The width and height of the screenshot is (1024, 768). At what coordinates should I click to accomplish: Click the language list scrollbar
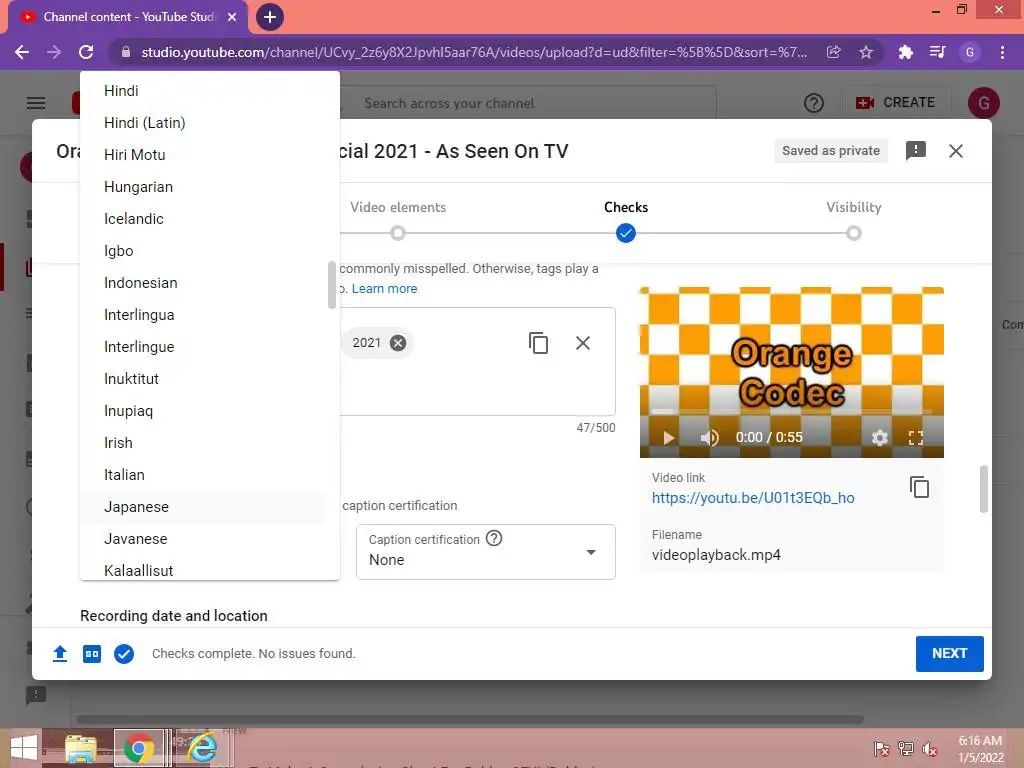pyautogui.click(x=332, y=285)
